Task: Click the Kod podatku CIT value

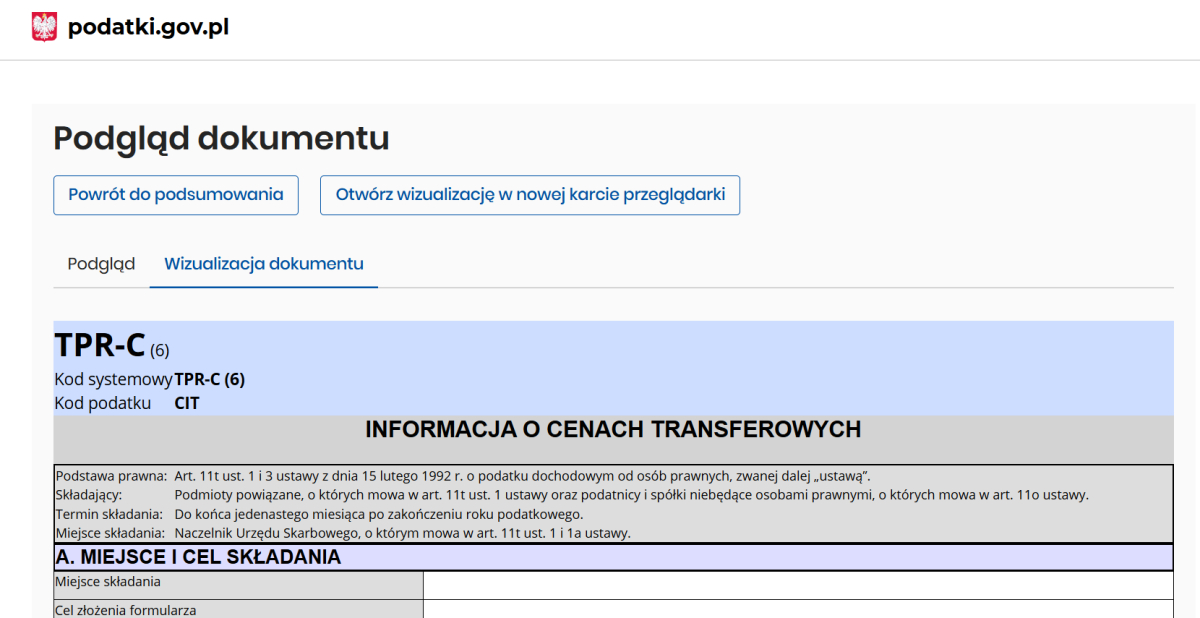Action: (x=187, y=404)
